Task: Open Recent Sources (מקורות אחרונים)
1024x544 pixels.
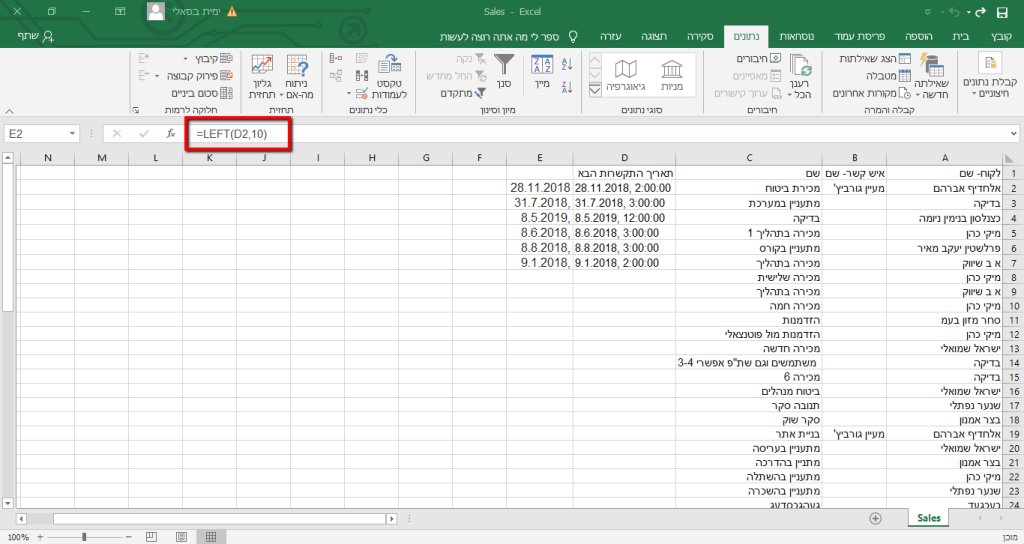Action: click(871, 93)
